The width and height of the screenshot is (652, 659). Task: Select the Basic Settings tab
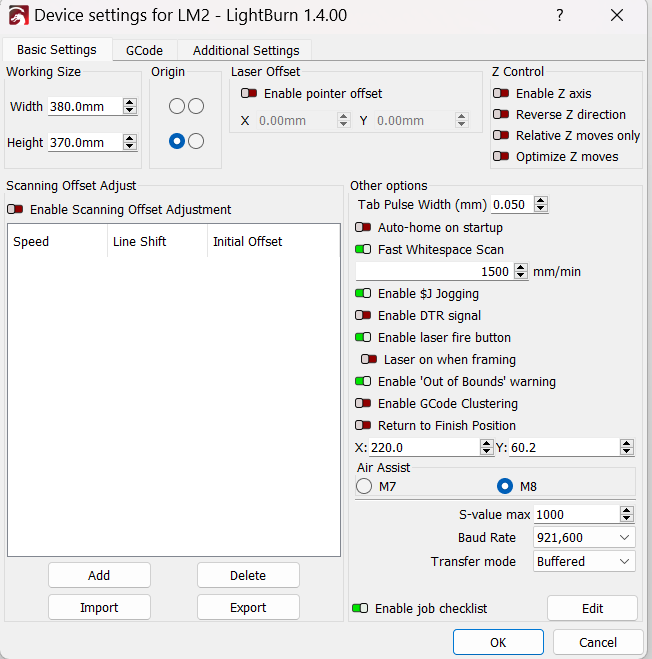click(57, 50)
